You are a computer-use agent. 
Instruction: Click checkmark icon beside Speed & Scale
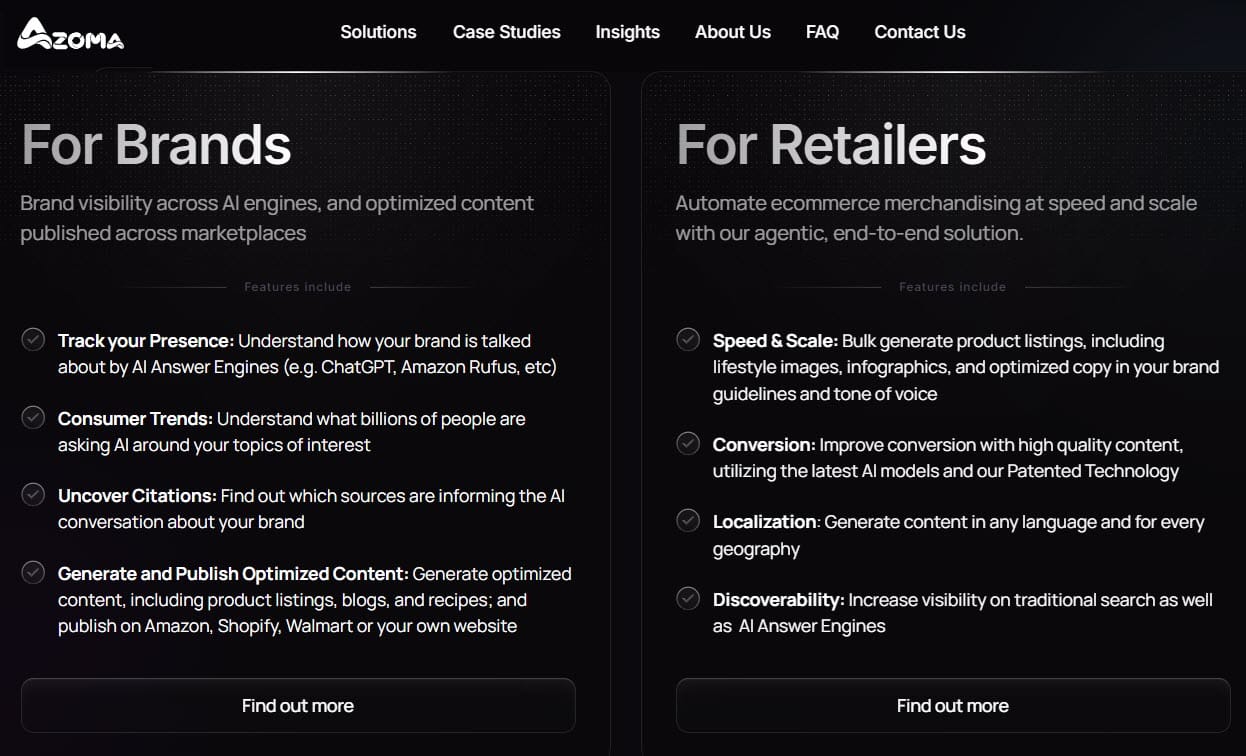pos(688,340)
